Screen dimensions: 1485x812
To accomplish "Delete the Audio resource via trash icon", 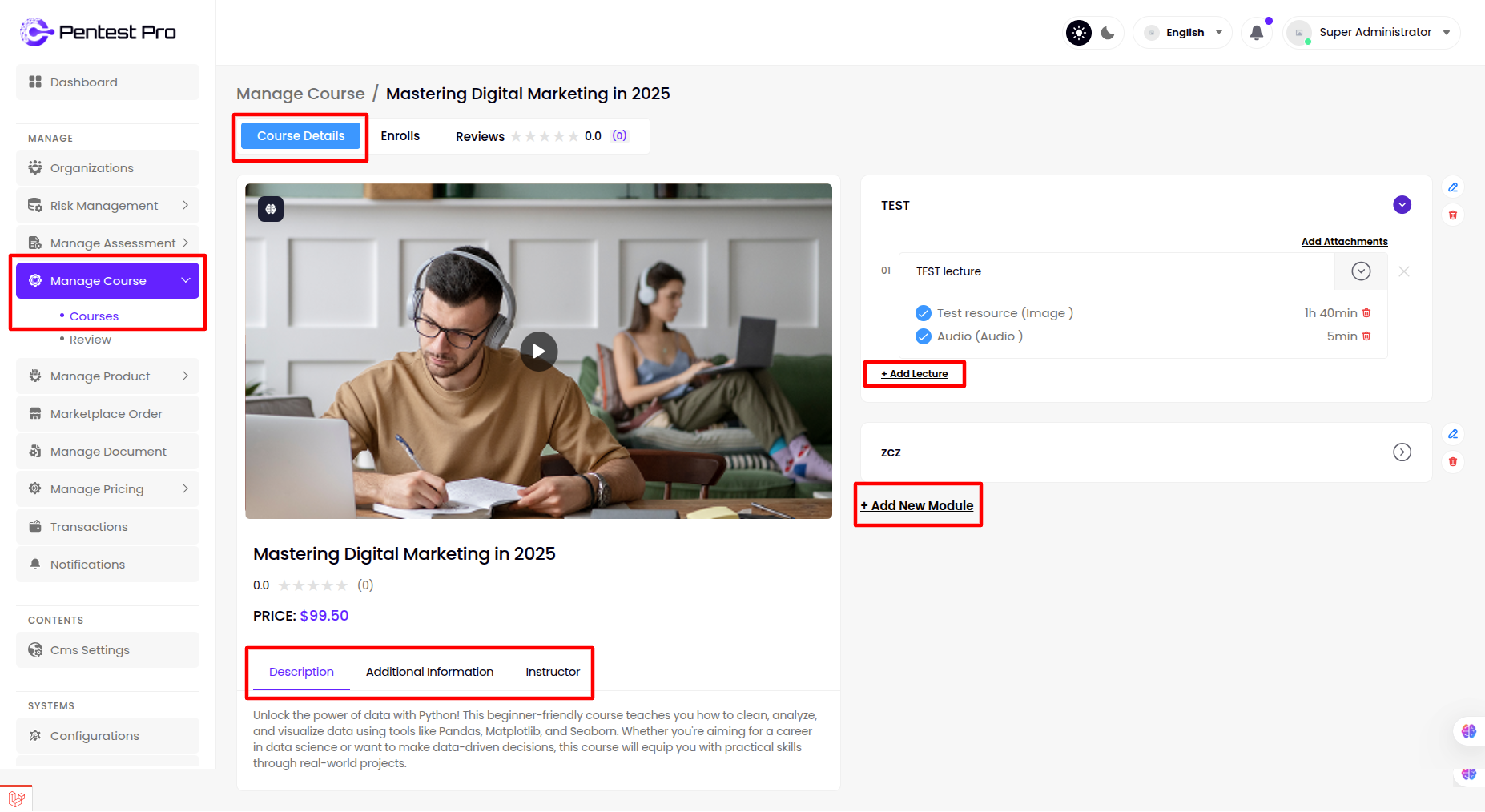I will pos(1366,336).
